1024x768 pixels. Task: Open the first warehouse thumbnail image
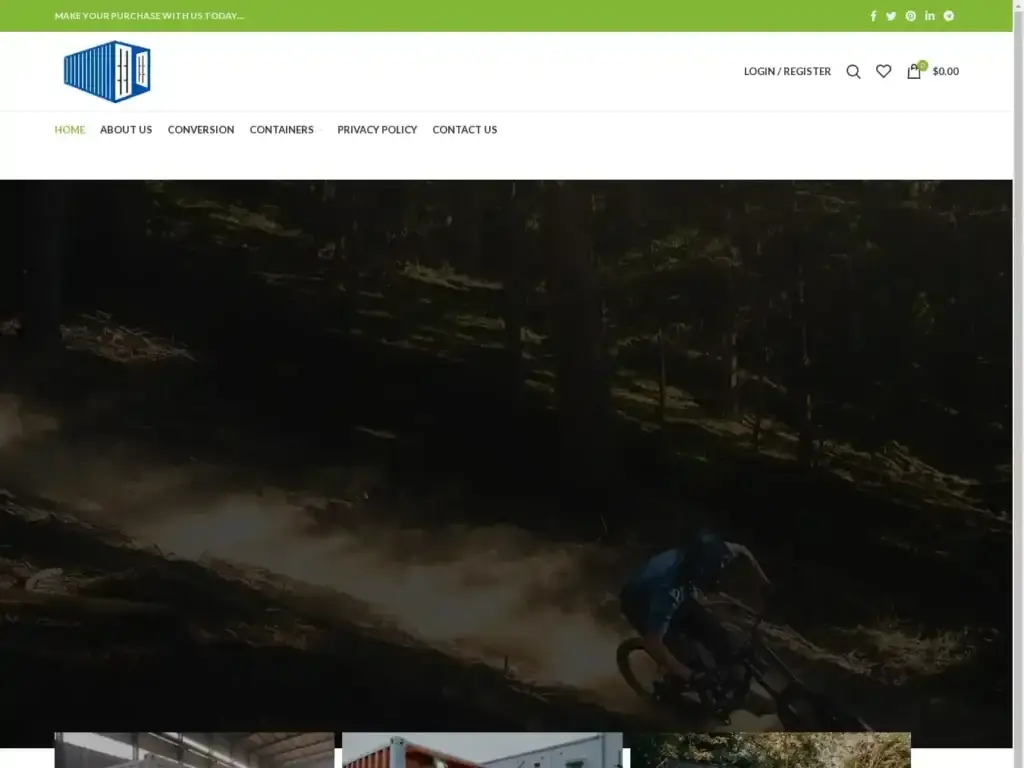pos(194,751)
